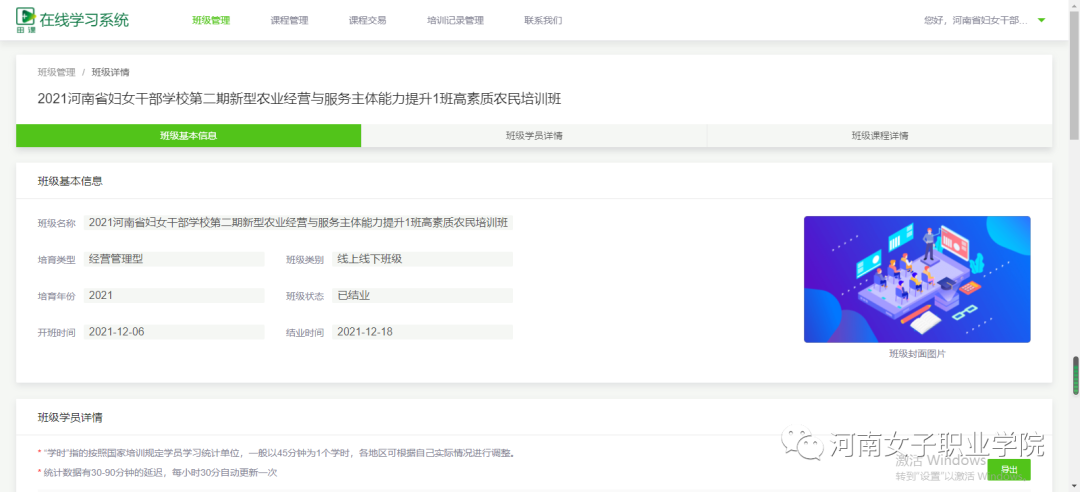Switch to the 班级学员详情 tab
Screen dimensions: 1080x492
[x=534, y=136]
